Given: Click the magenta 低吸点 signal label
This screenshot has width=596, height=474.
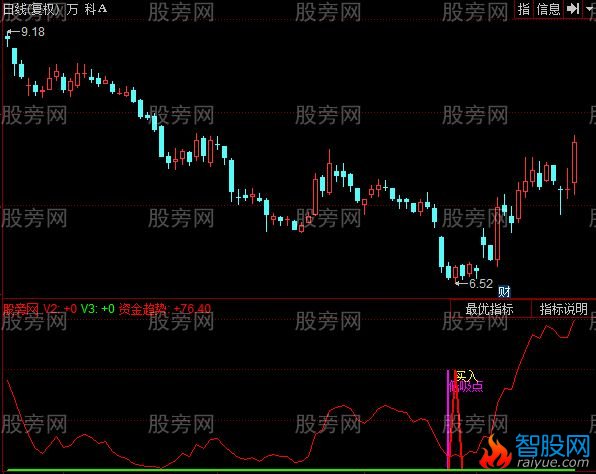Looking at the screenshot, I should point(466,387).
